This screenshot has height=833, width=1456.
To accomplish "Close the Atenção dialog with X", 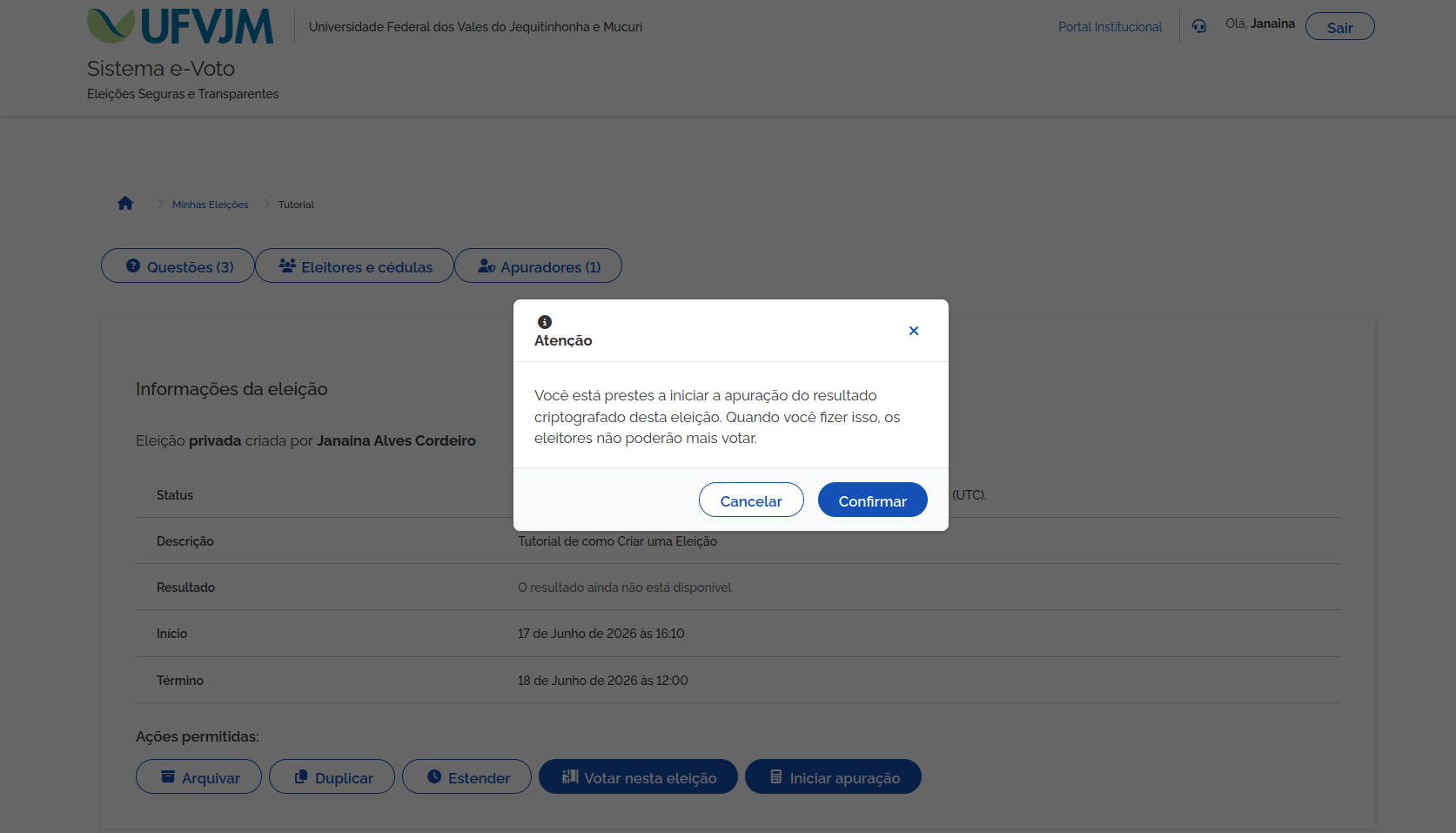I will click(x=914, y=331).
